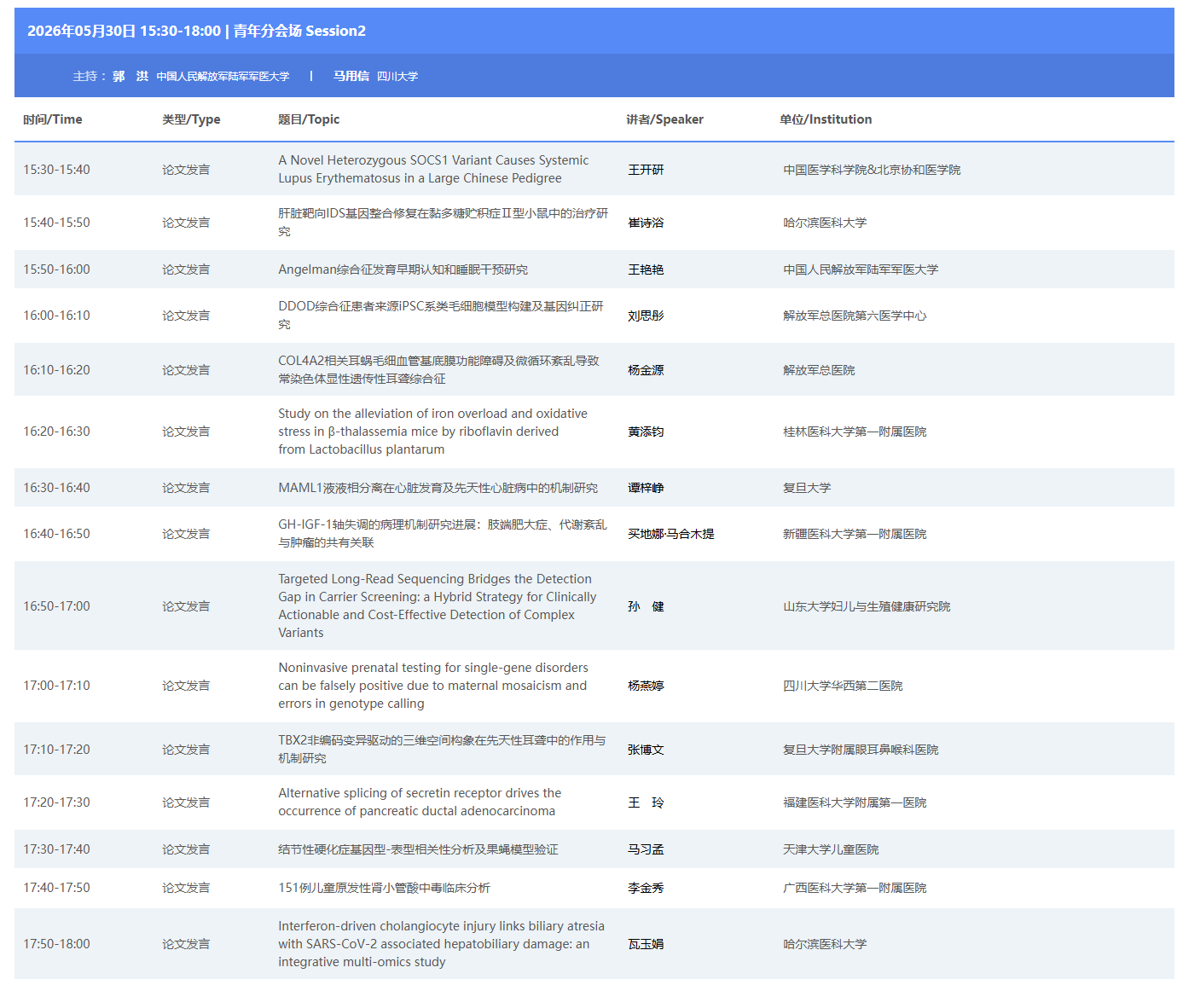Select speaker 买地娜·马合木提
The height and width of the screenshot is (1008, 1177).
tap(671, 534)
